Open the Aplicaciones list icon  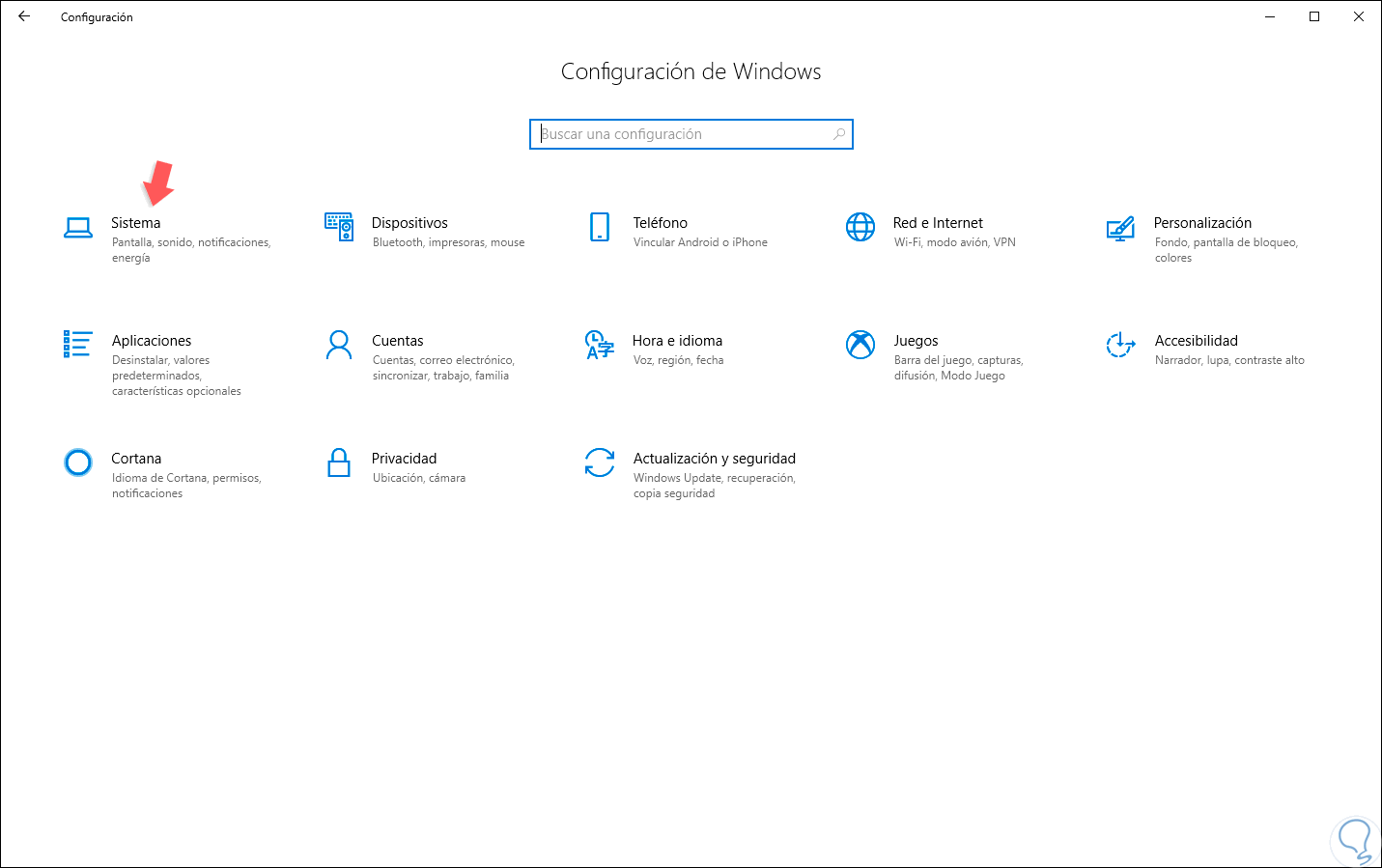(77, 344)
